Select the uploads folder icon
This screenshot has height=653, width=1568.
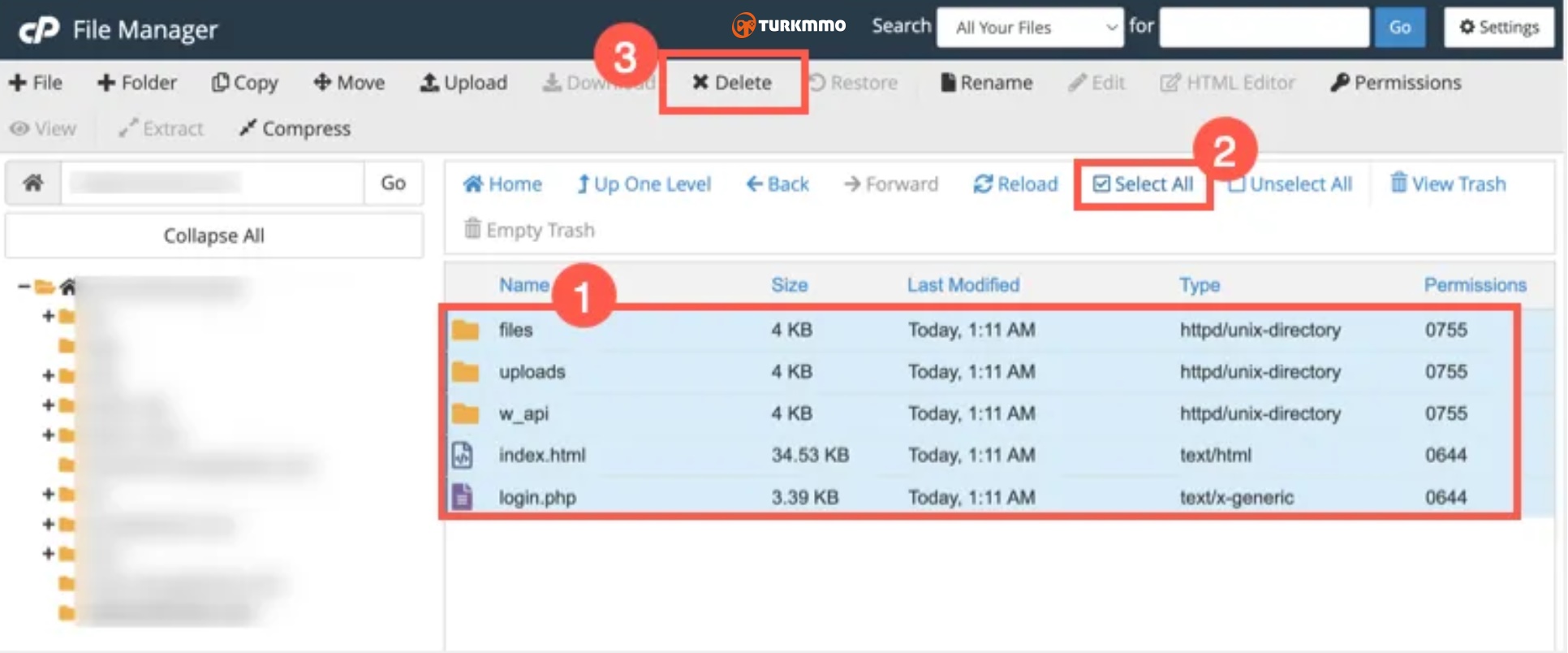(x=465, y=372)
